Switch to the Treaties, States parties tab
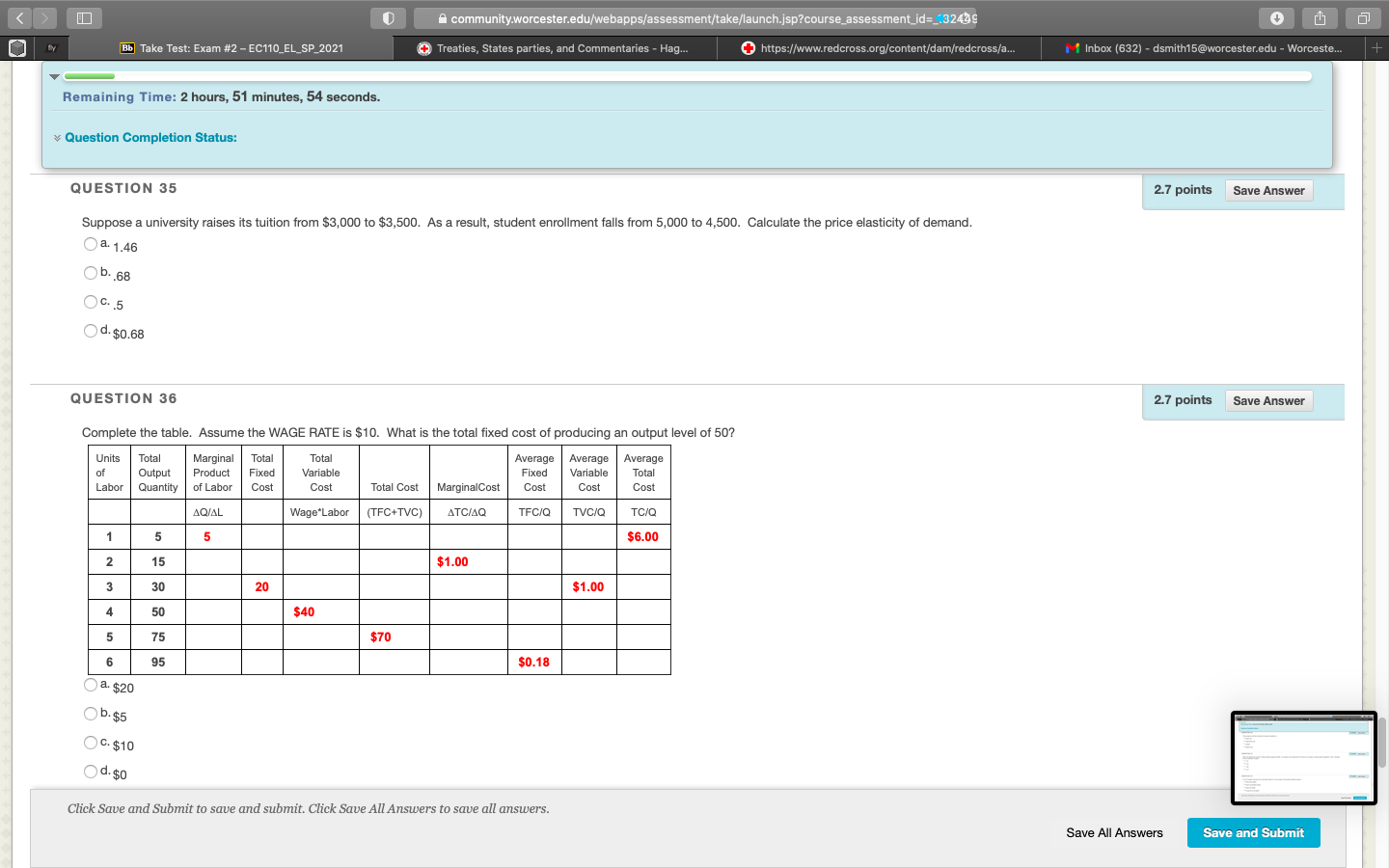 [x=555, y=48]
